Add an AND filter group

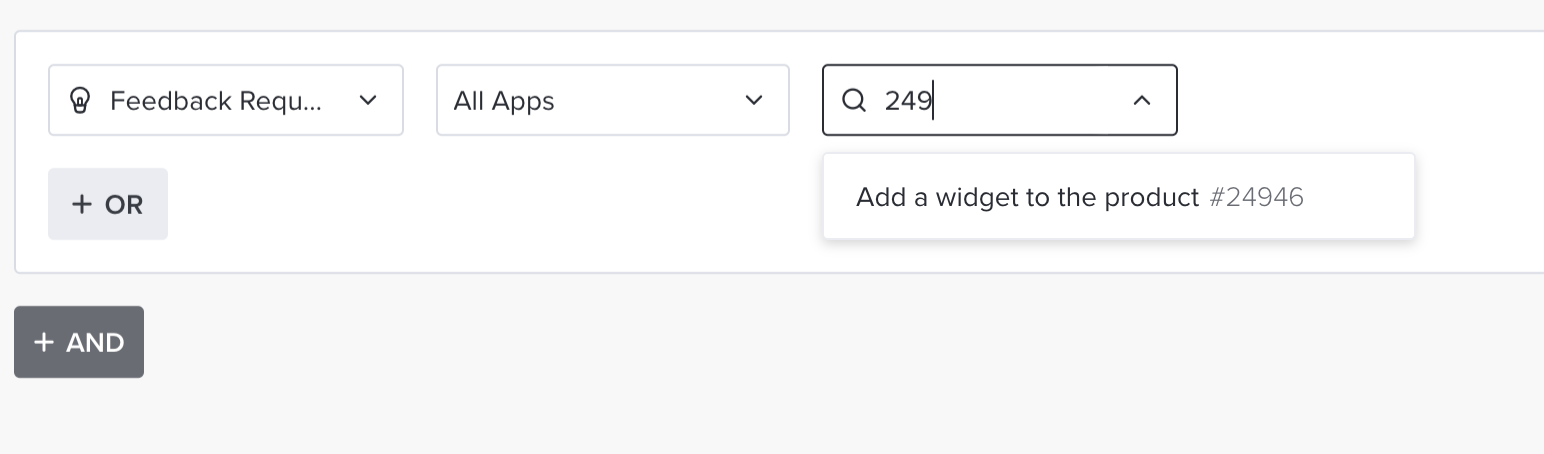coord(79,342)
